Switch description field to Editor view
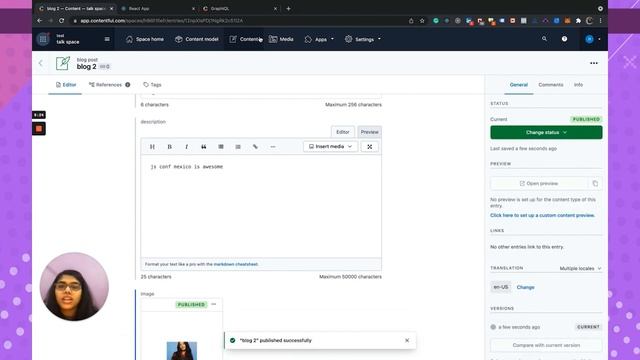Screen dimensions: 640x360 (x=342, y=132)
